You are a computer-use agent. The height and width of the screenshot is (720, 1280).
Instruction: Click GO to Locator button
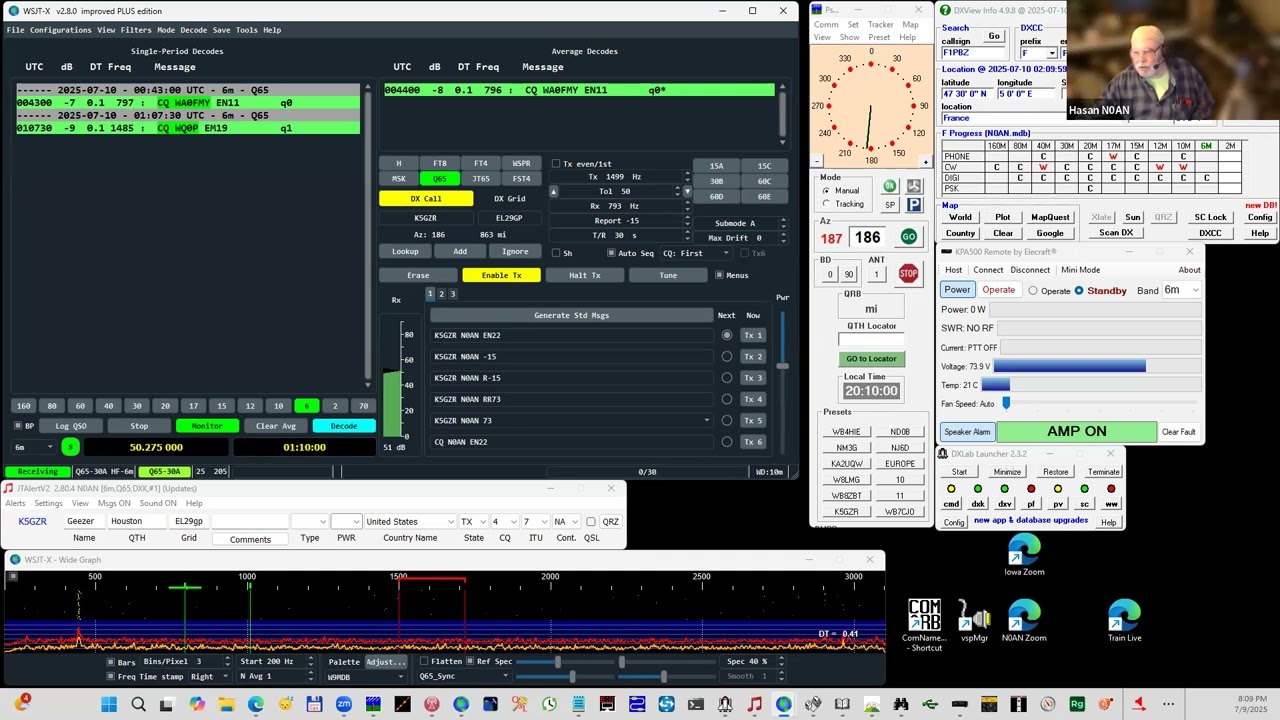tap(871, 359)
